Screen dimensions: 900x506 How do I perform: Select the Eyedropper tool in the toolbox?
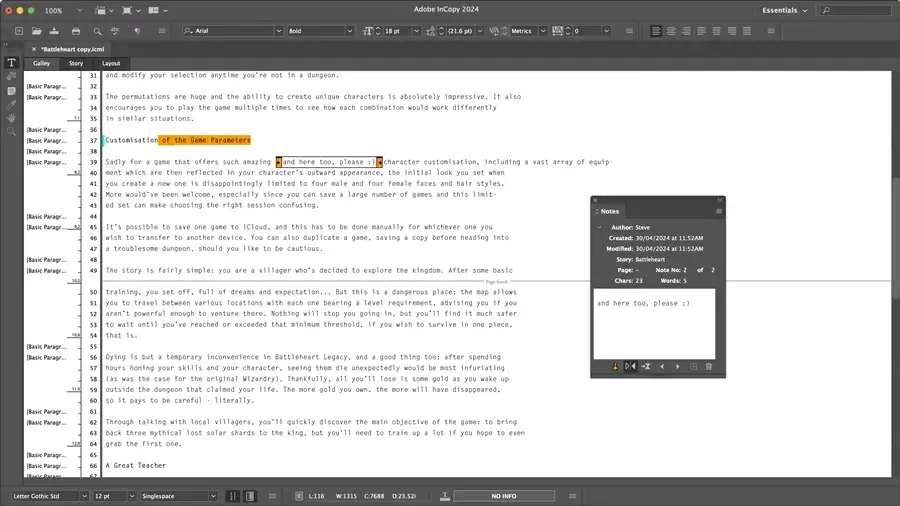11,104
